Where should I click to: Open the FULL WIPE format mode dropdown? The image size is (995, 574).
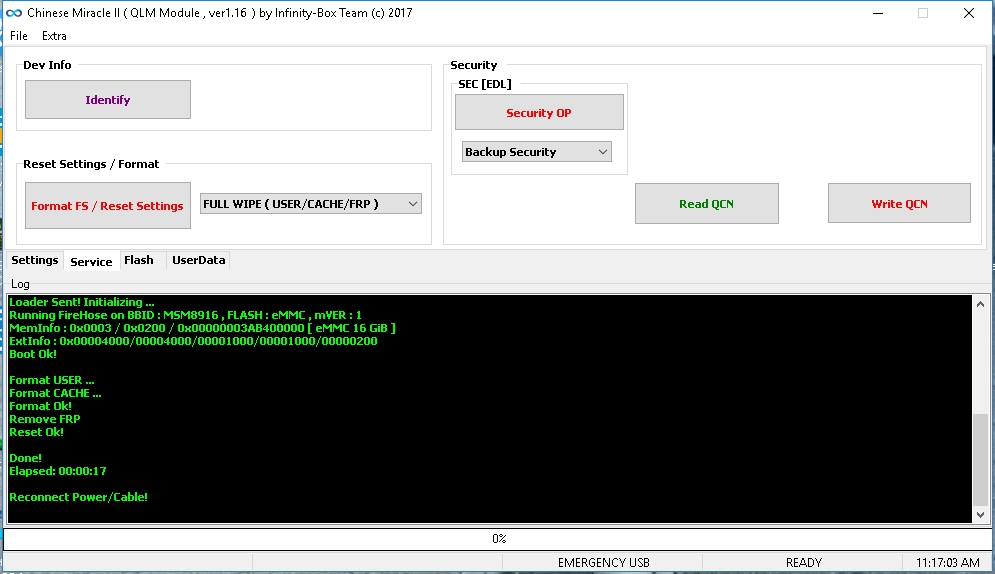point(311,204)
